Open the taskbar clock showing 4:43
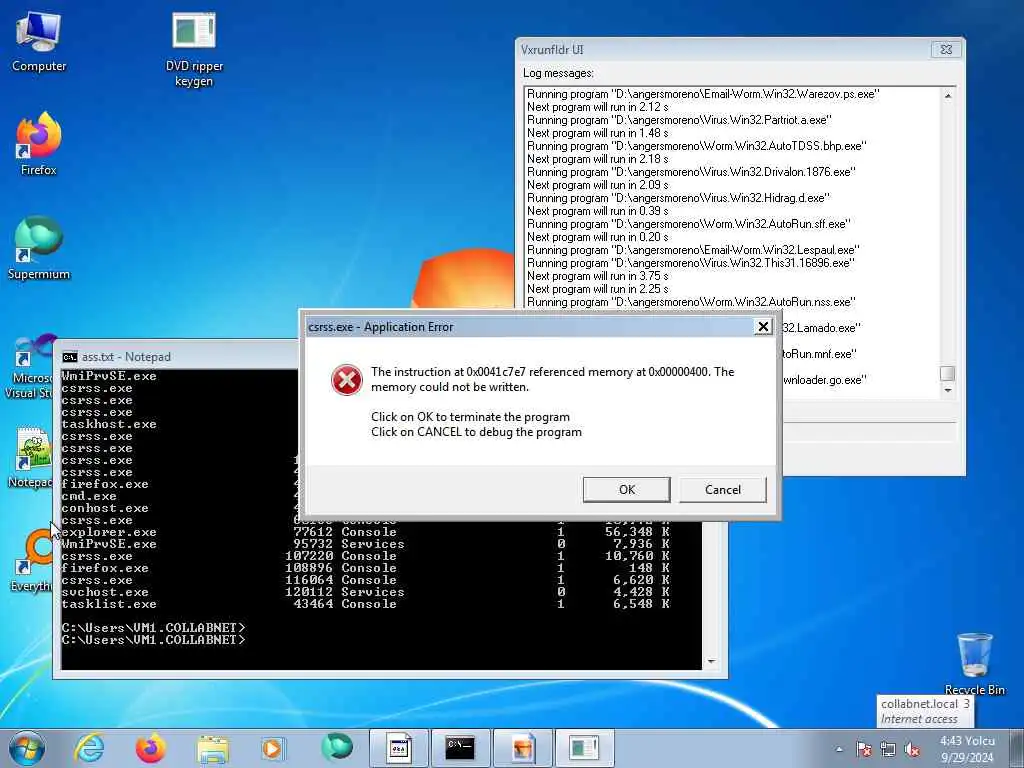 click(x=967, y=749)
